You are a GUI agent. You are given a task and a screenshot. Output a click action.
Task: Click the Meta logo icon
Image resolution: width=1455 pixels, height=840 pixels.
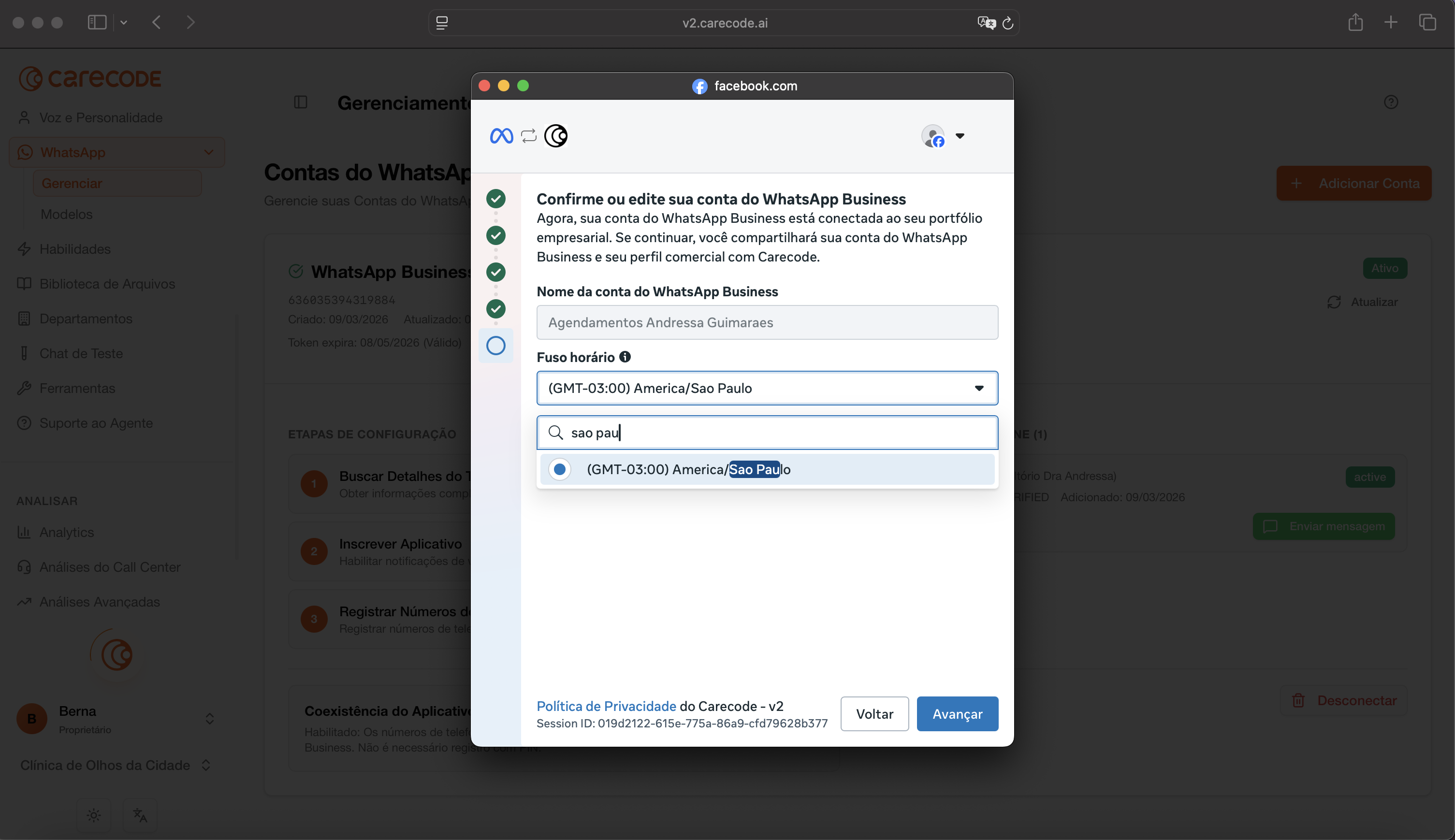pyautogui.click(x=501, y=136)
